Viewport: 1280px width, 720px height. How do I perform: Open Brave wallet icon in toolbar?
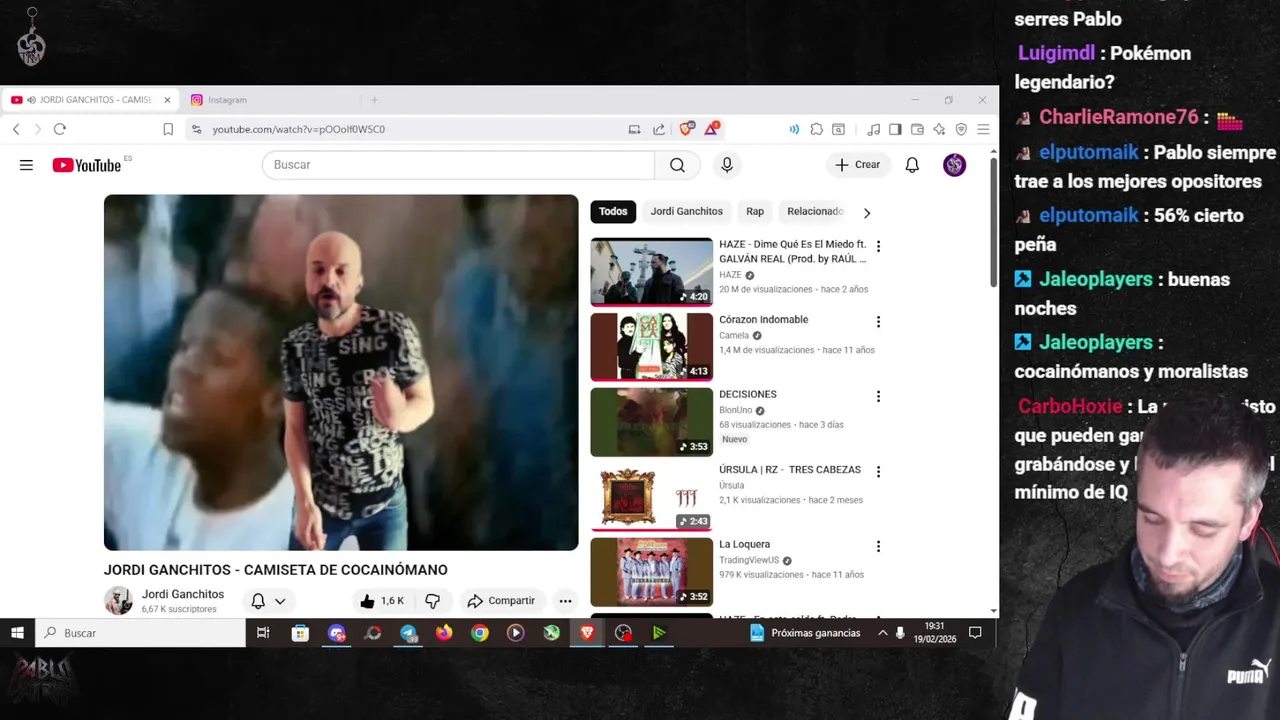pos(917,129)
